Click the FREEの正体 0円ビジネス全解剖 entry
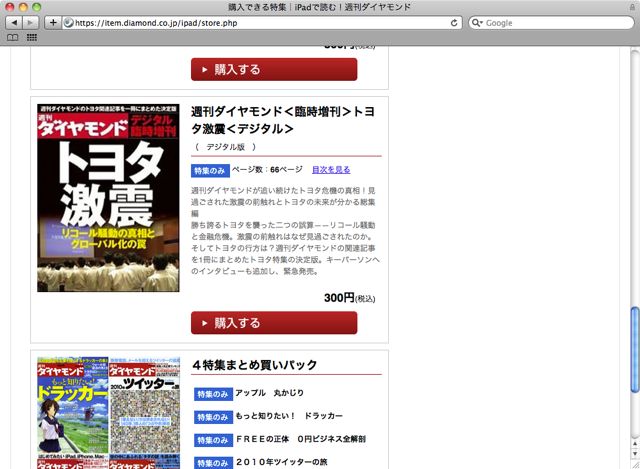640x469 pixels. point(301,439)
